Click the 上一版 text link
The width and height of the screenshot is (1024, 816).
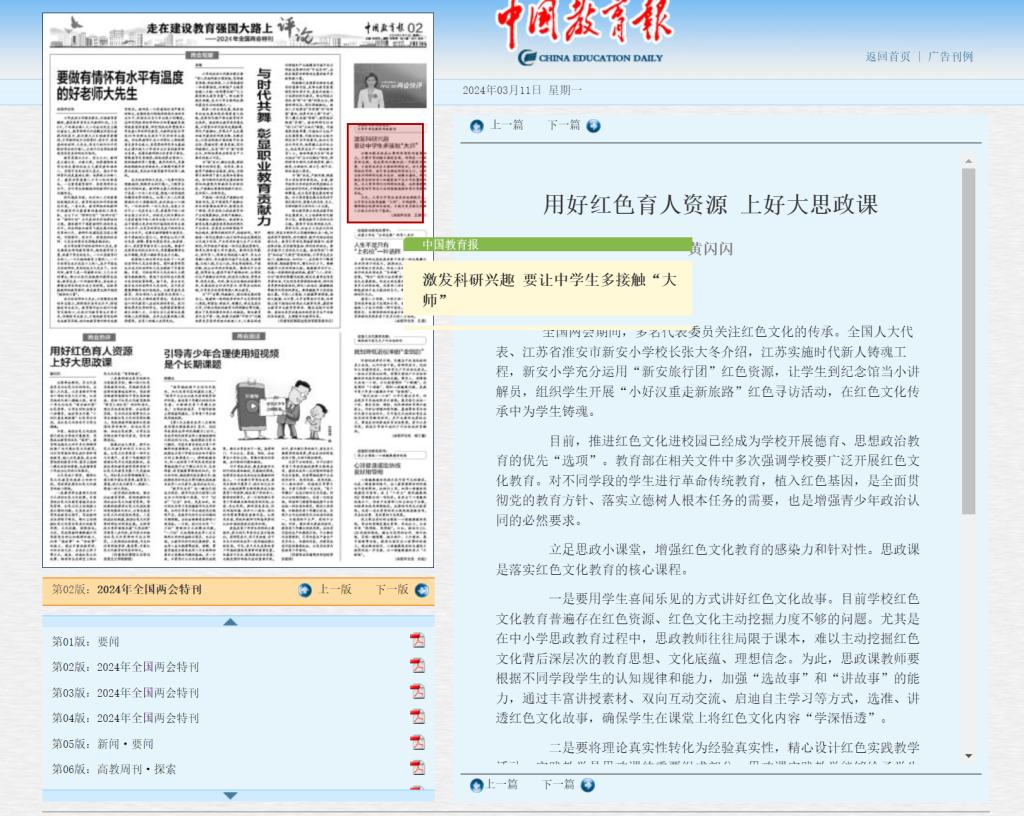pos(335,590)
